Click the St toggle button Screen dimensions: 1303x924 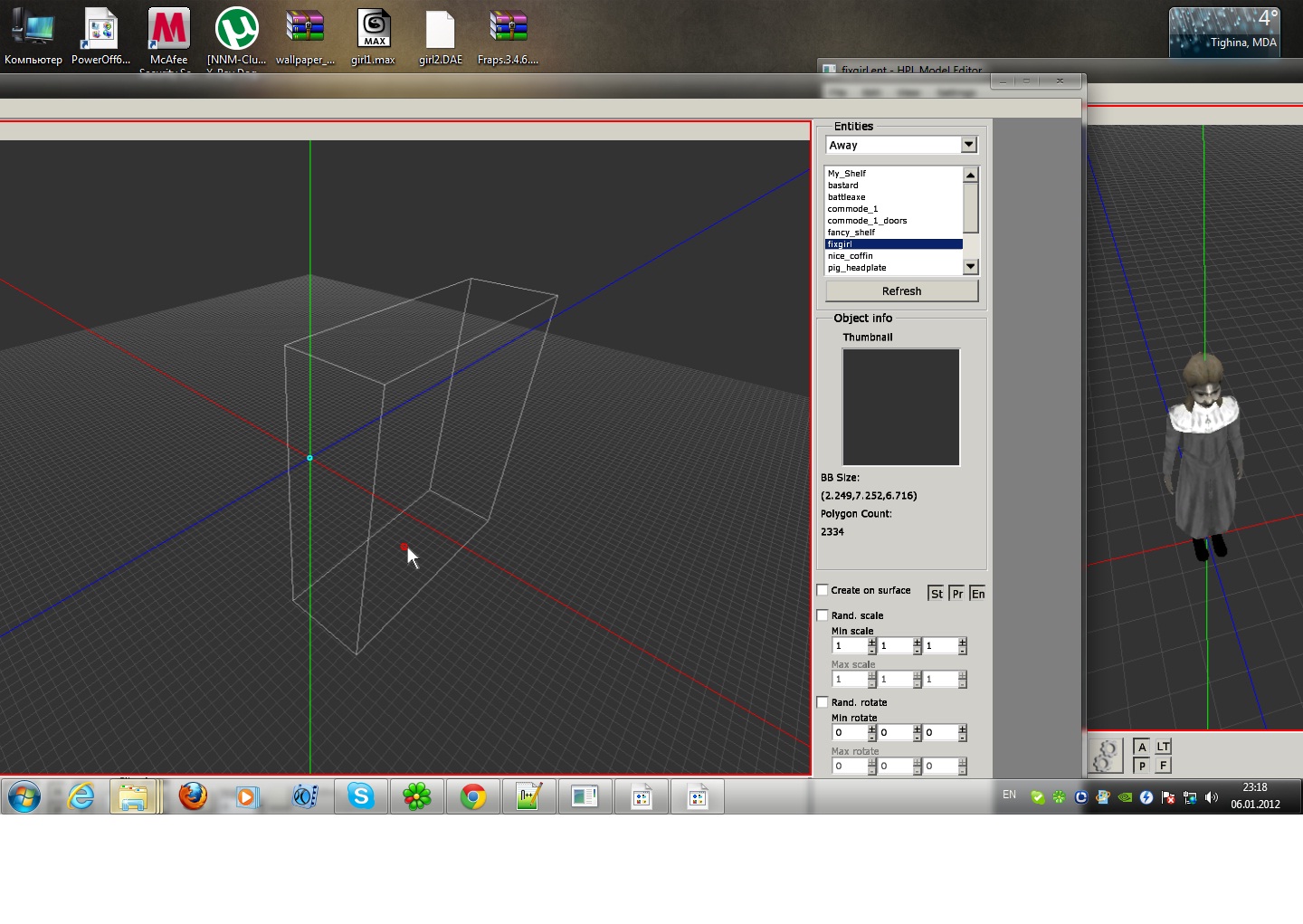pyautogui.click(x=937, y=594)
